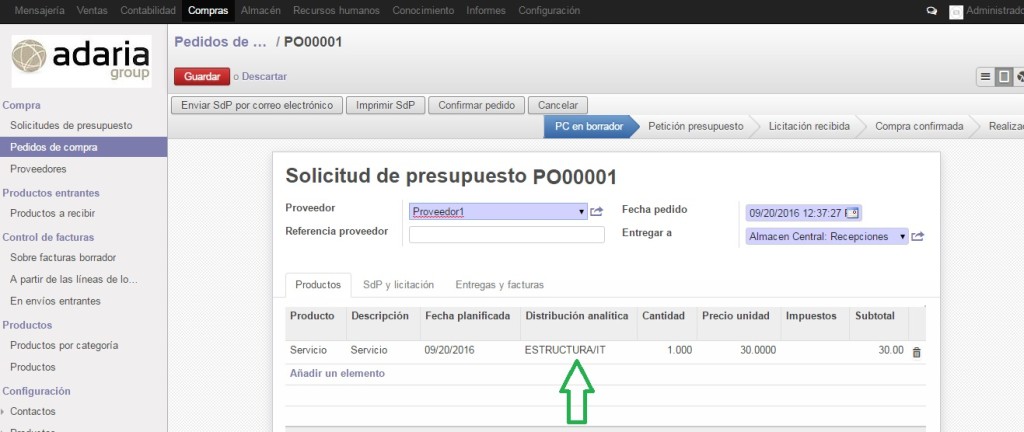This screenshot has width=1024, height=432.
Task: Open Productos a recibir in sidebar
Action: click(52, 213)
